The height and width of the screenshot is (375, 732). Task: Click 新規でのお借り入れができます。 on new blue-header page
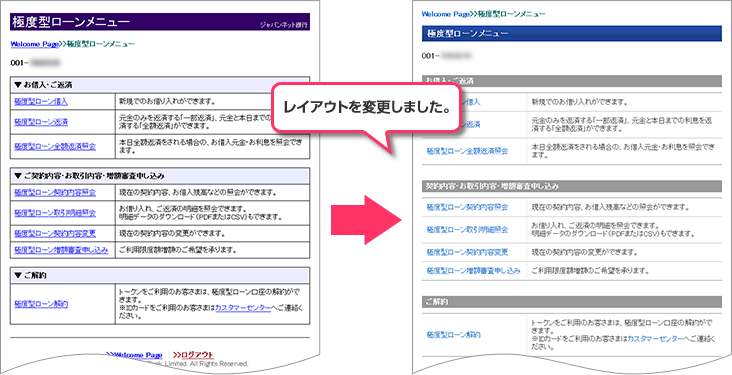pos(580,102)
